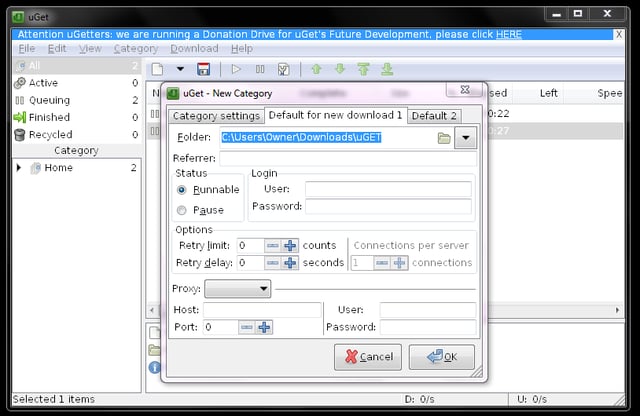Click the blue info icon in bottom panel
This screenshot has width=640, height=416.
click(x=154, y=367)
